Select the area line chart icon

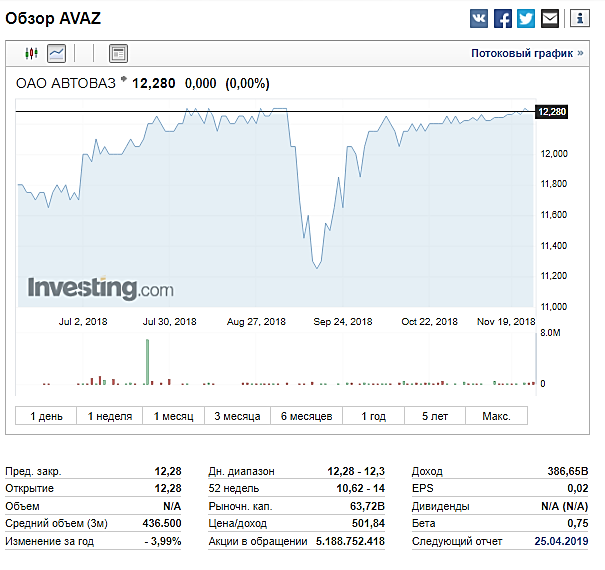56,53
